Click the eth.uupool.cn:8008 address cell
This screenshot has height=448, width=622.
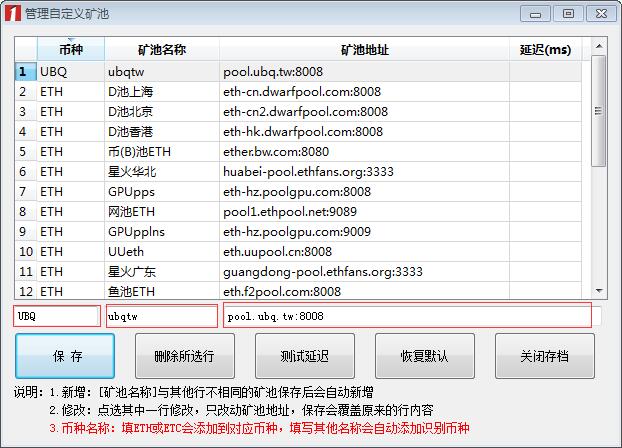pos(365,252)
